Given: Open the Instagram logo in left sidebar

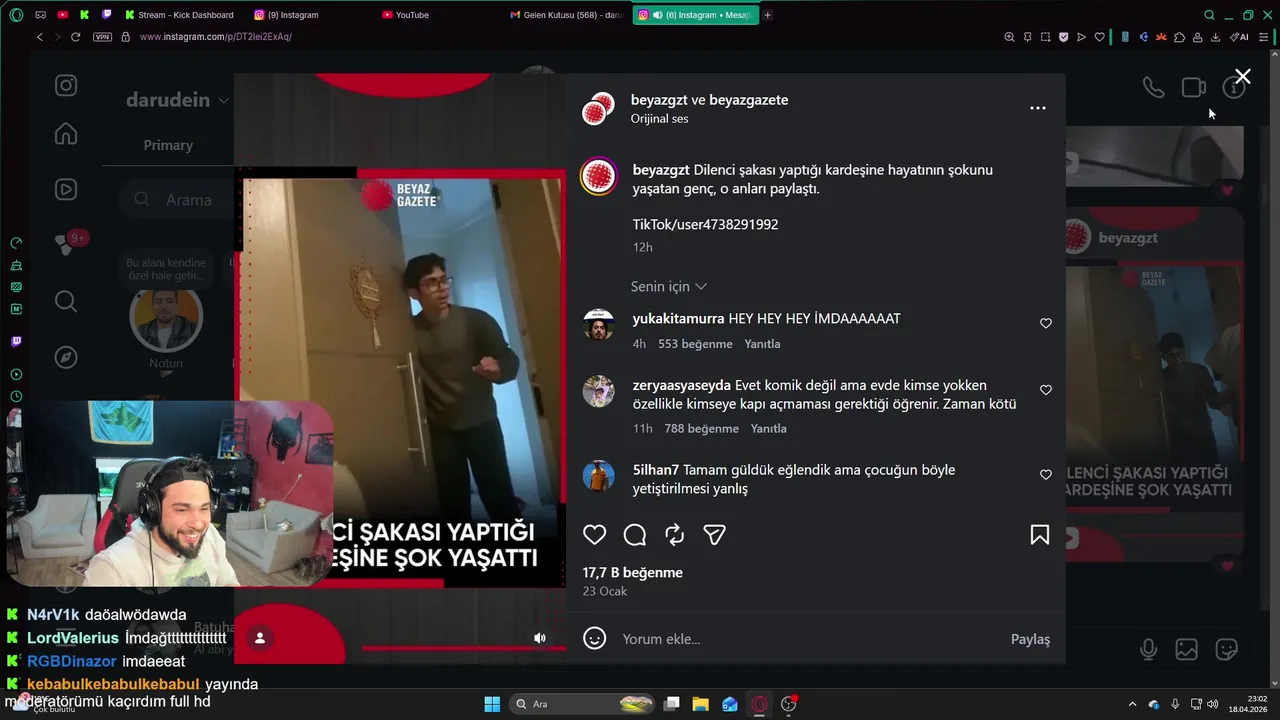Looking at the screenshot, I should [66, 85].
